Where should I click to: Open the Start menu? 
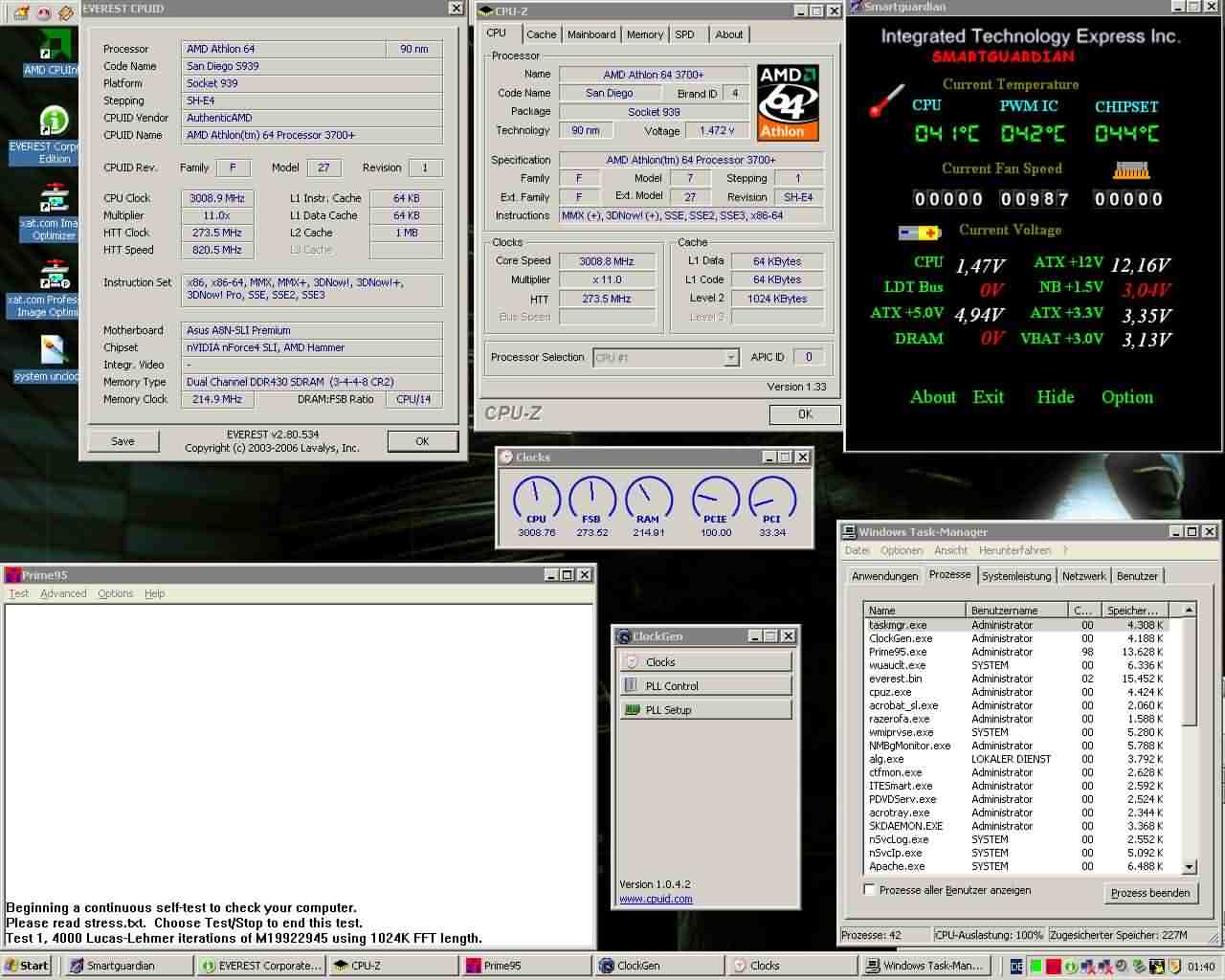tap(26, 966)
